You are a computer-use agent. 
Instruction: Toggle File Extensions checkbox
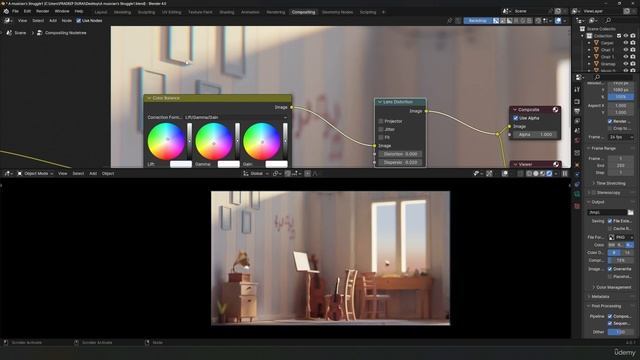pyautogui.click(x=610, y=221)
